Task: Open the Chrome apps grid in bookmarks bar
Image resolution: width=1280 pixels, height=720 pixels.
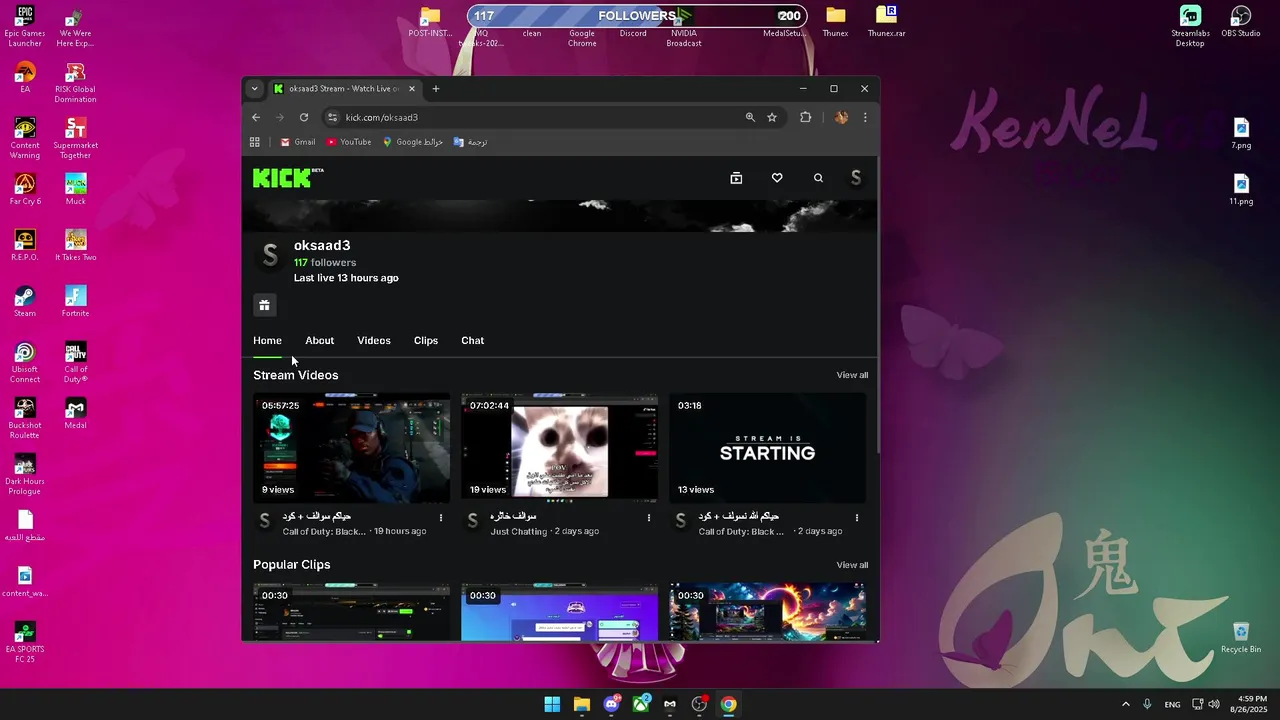Action: point(255,142)
